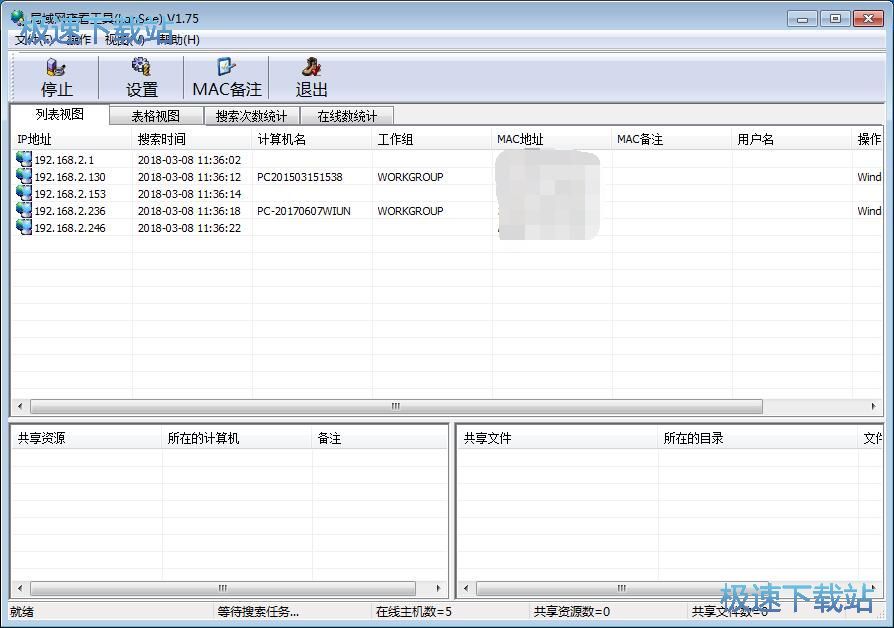The height and width of the screenshot is (628, 894).
Task: Click the 停止 (Stop) toolbar icon
Action: point(56,67)
